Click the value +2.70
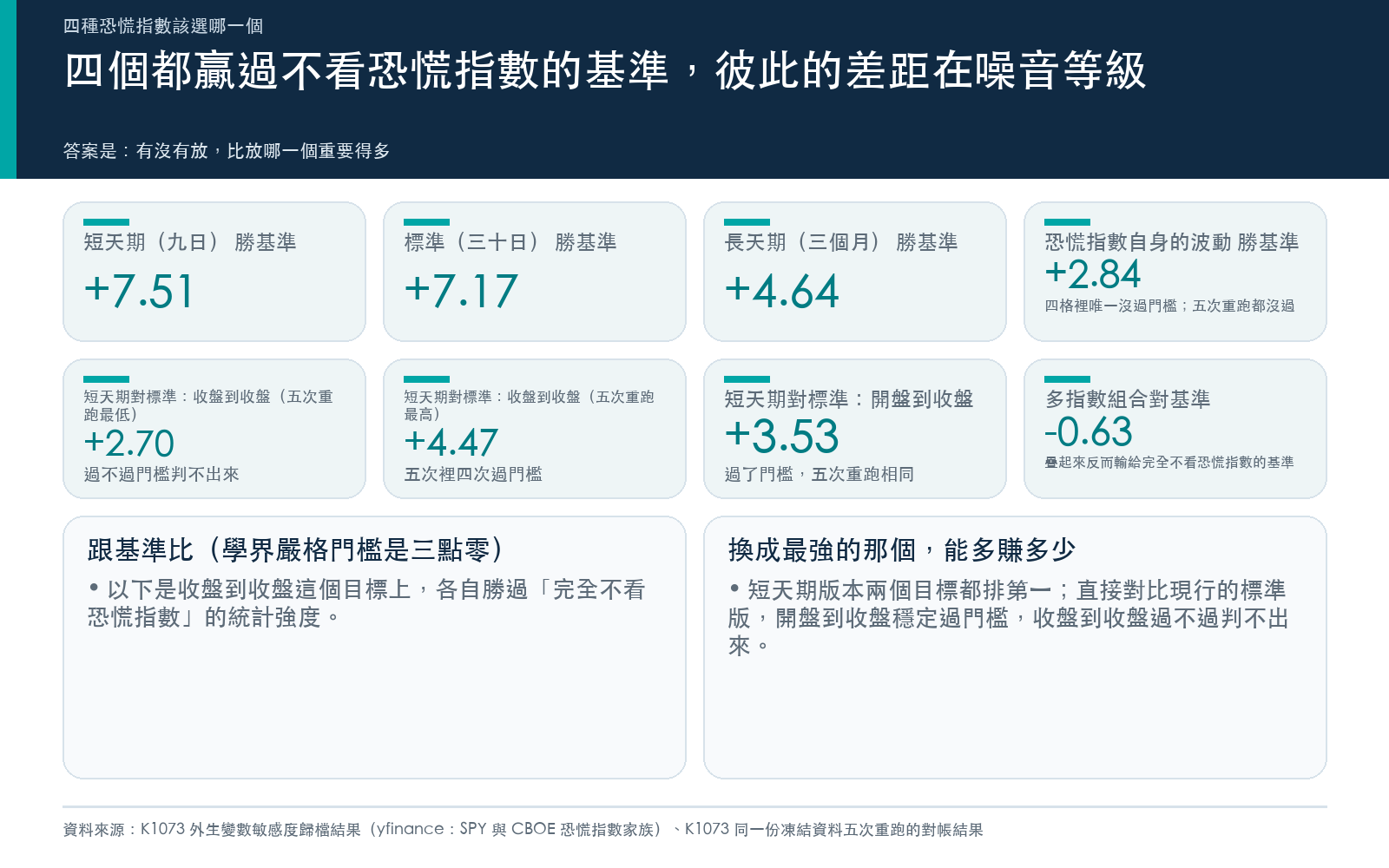Image resolution: width=1389 pixels, height=868 pixels. (x=129, y=444)
